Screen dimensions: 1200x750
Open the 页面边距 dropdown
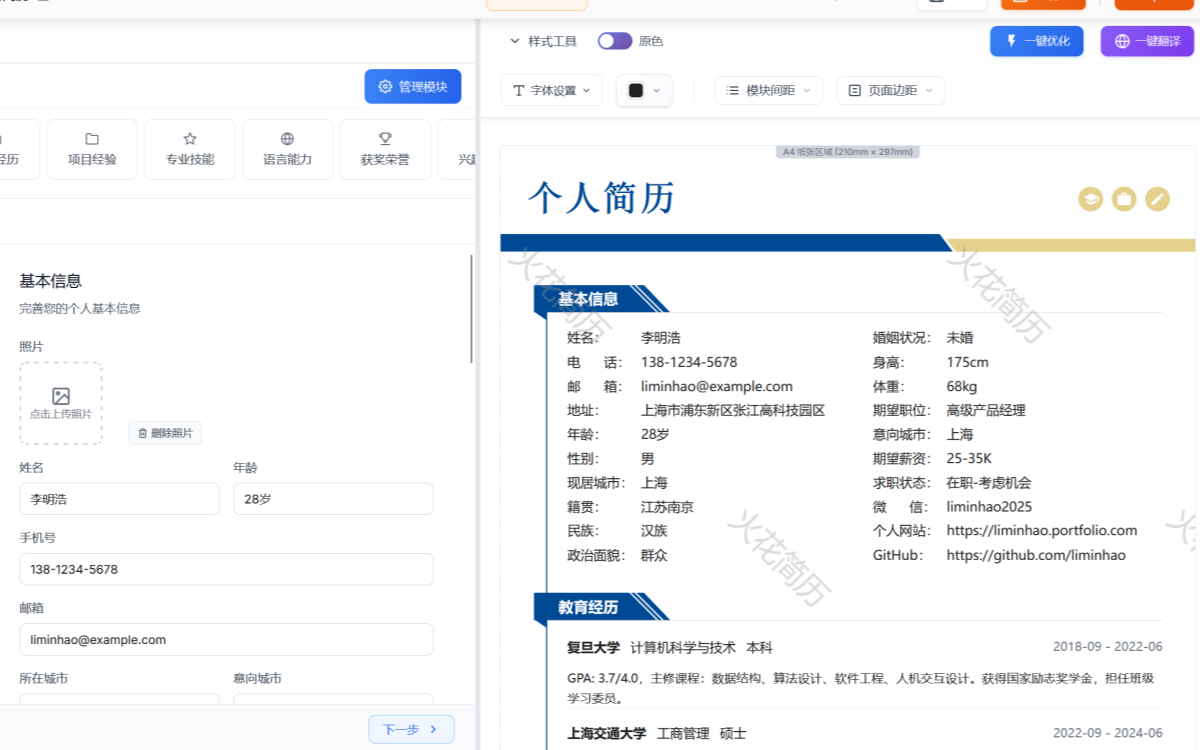889,90
